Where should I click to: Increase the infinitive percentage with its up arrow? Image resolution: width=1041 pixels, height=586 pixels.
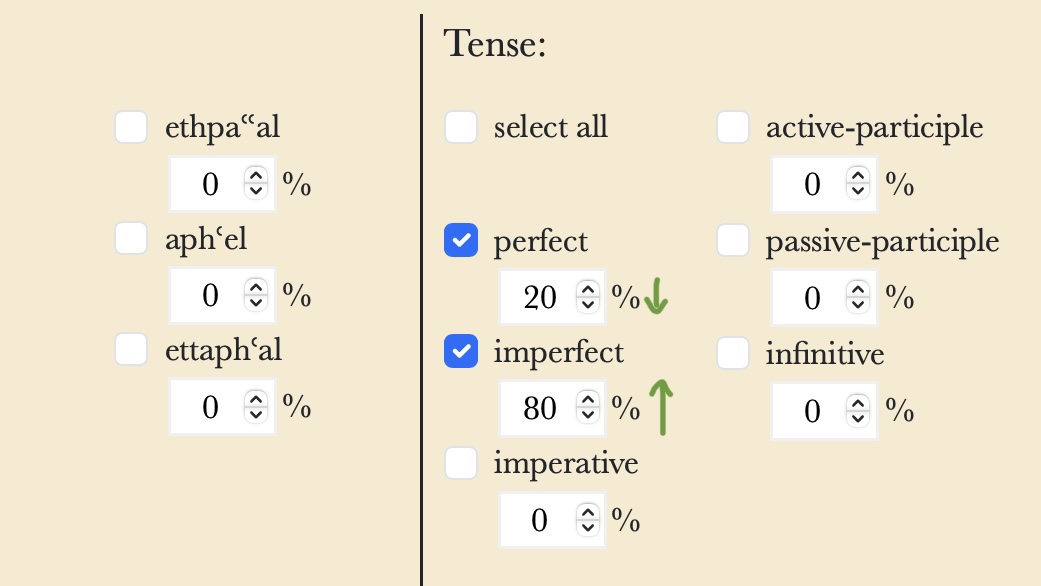[x=857, y=404]
